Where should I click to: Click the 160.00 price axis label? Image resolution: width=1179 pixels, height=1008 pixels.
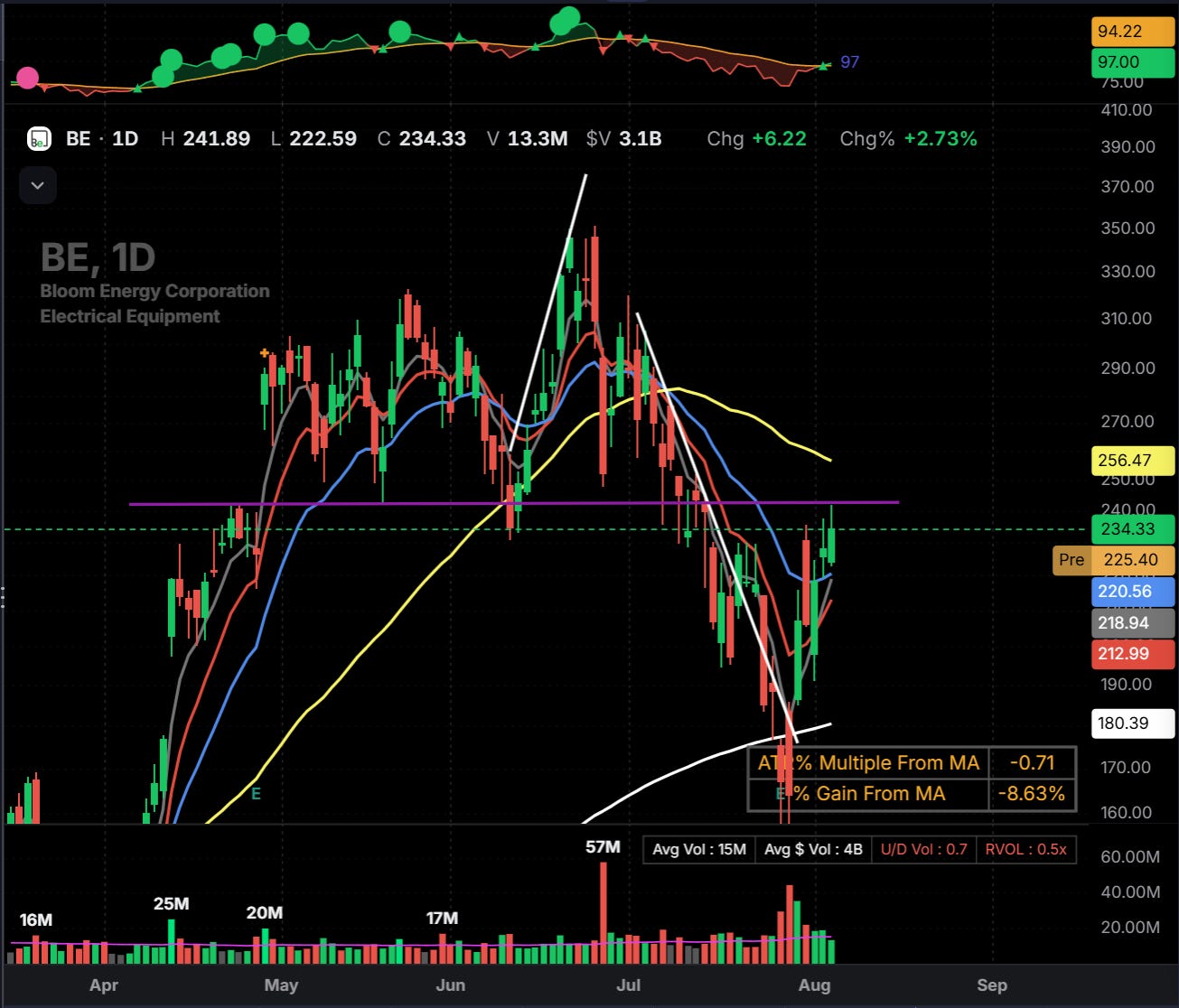coord(1127,813)
